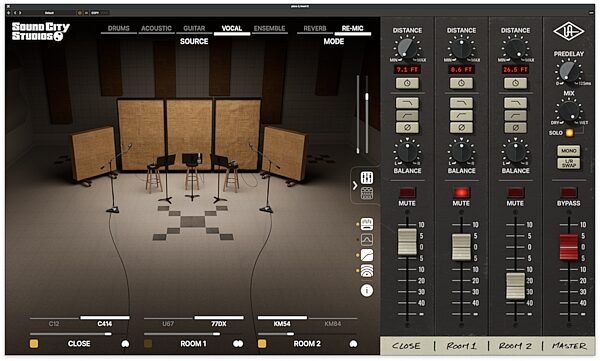Select the ENSEMBLE source tab
This screenshot has height=361, width=600.
coord(269,28)
